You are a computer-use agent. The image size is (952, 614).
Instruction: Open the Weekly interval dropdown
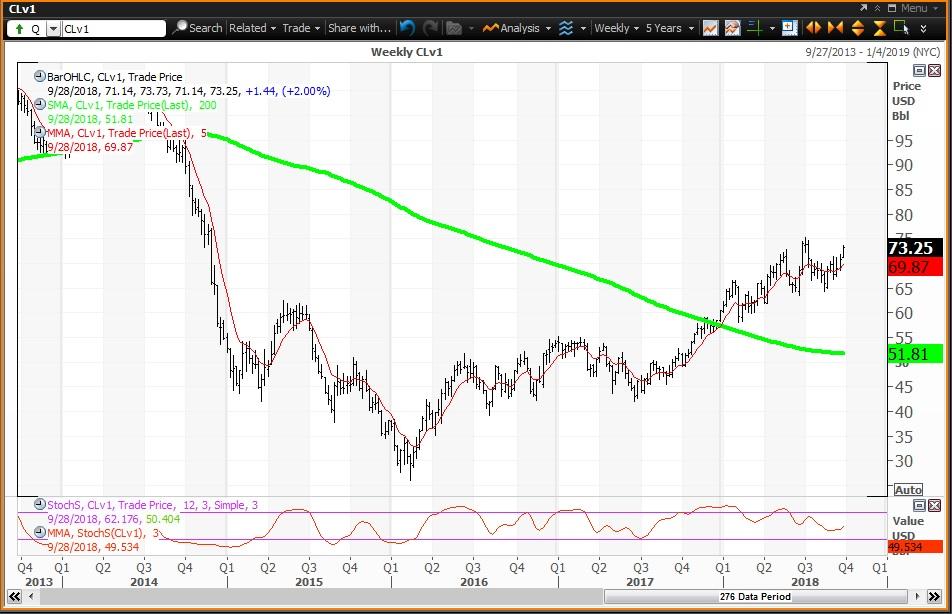point(614,28)
